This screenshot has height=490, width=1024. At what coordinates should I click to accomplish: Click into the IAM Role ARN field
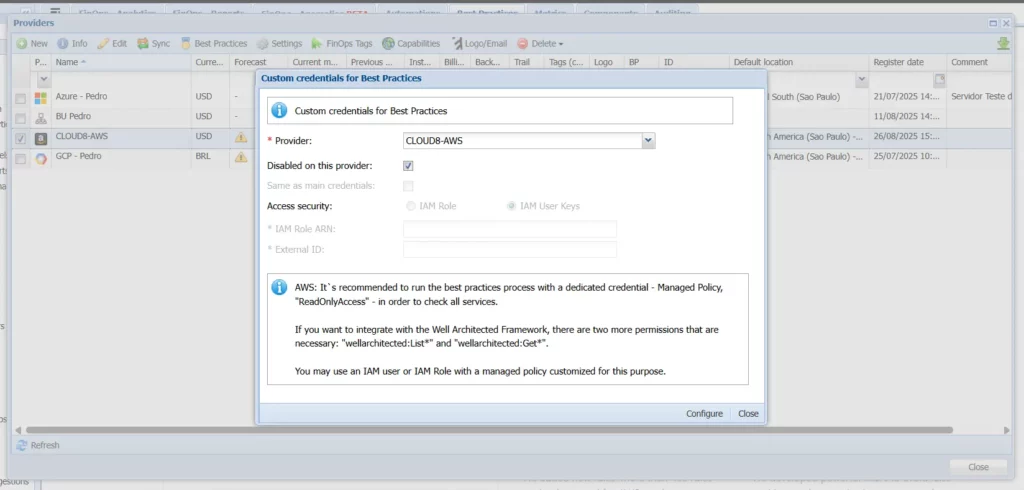point(509,229)
